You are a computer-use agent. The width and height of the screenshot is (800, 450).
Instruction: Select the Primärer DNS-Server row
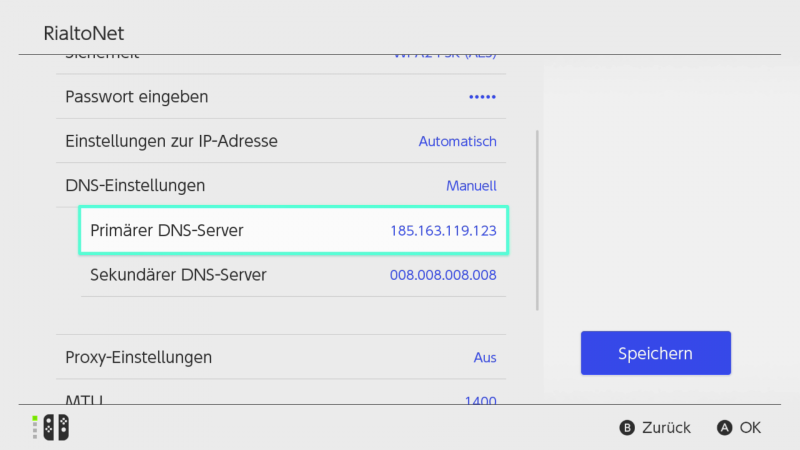pyautogui.click(x=167, y=230)
